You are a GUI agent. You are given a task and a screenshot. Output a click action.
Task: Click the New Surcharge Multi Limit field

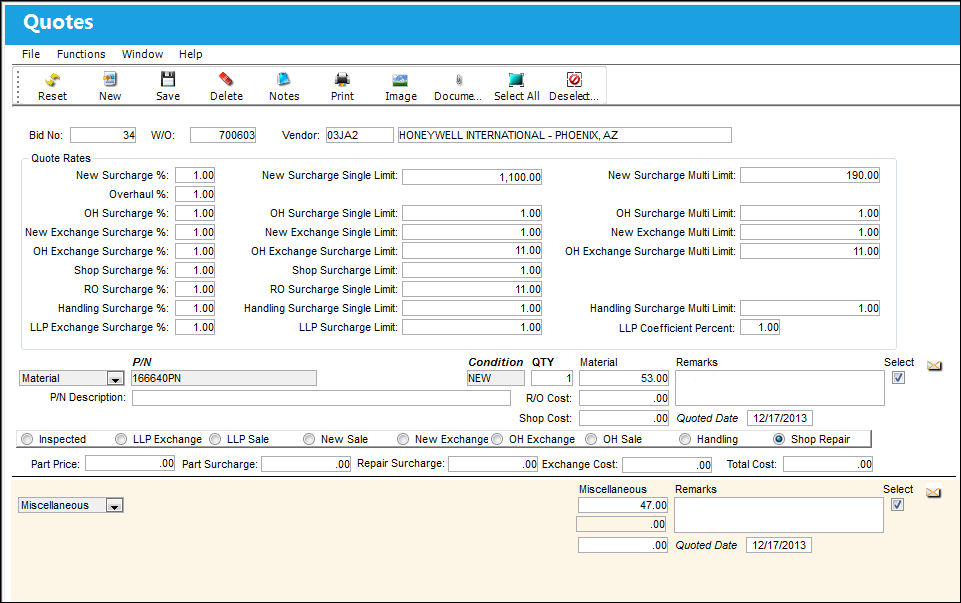click(810, 175)
